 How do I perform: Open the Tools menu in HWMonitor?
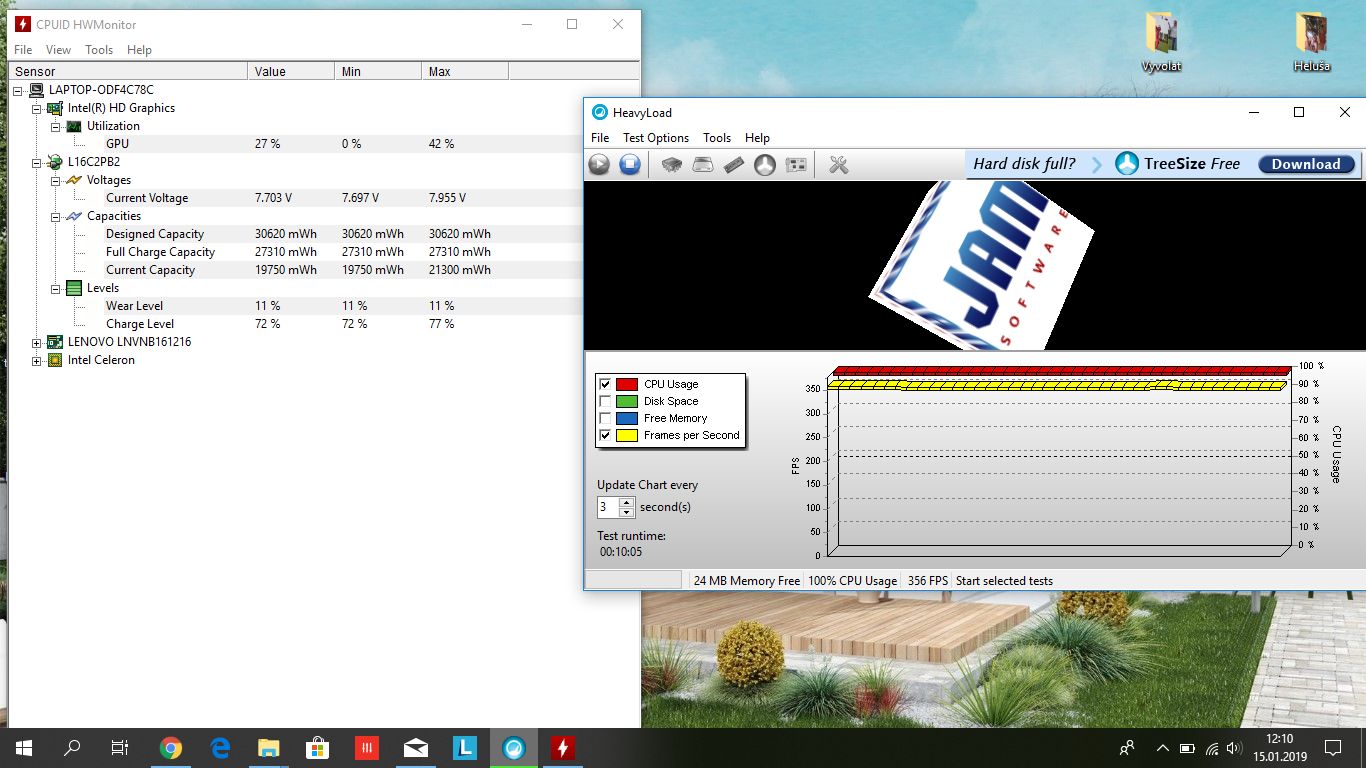click(99, 50)
